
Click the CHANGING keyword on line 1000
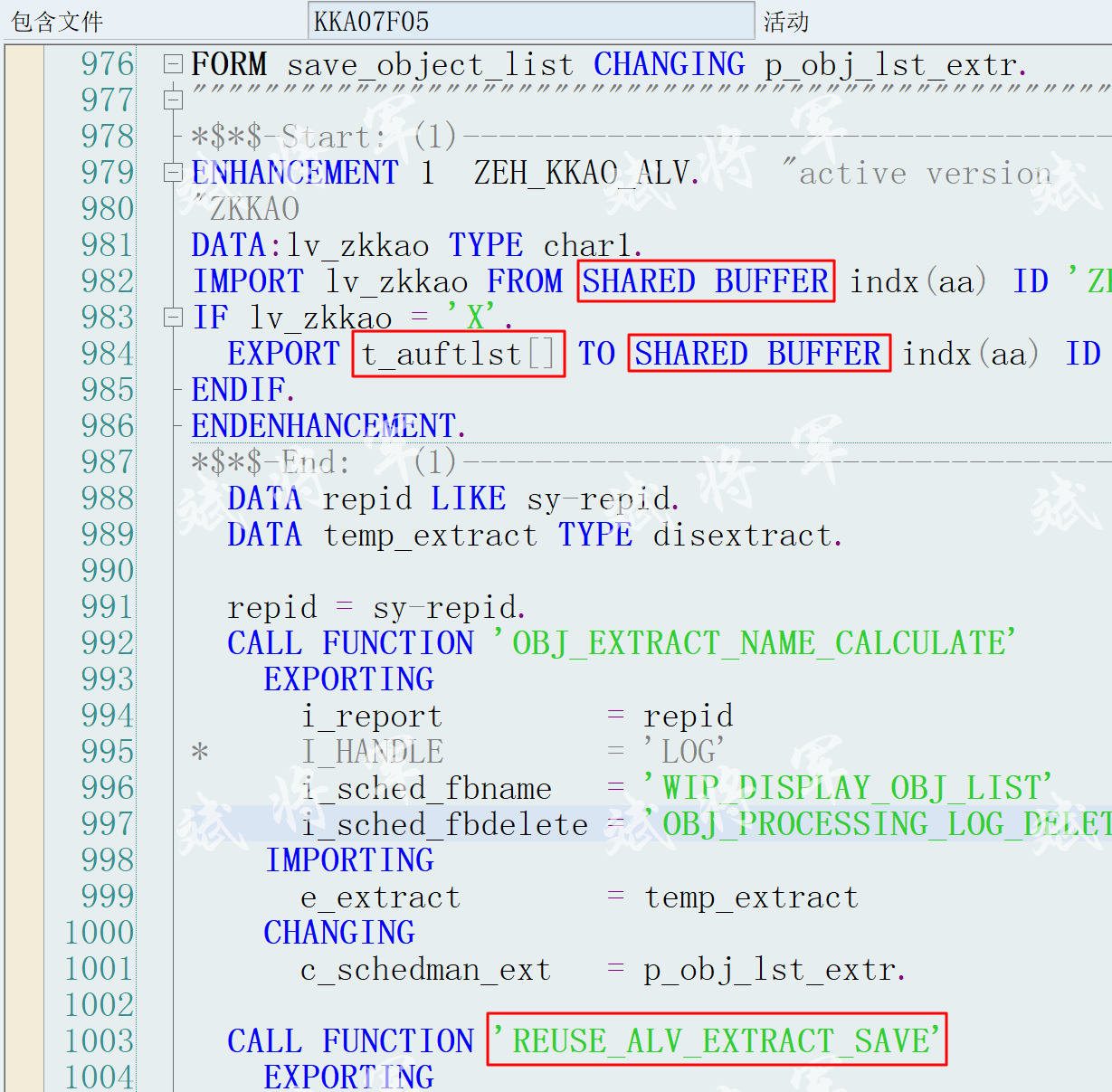(x=339, y=933)
